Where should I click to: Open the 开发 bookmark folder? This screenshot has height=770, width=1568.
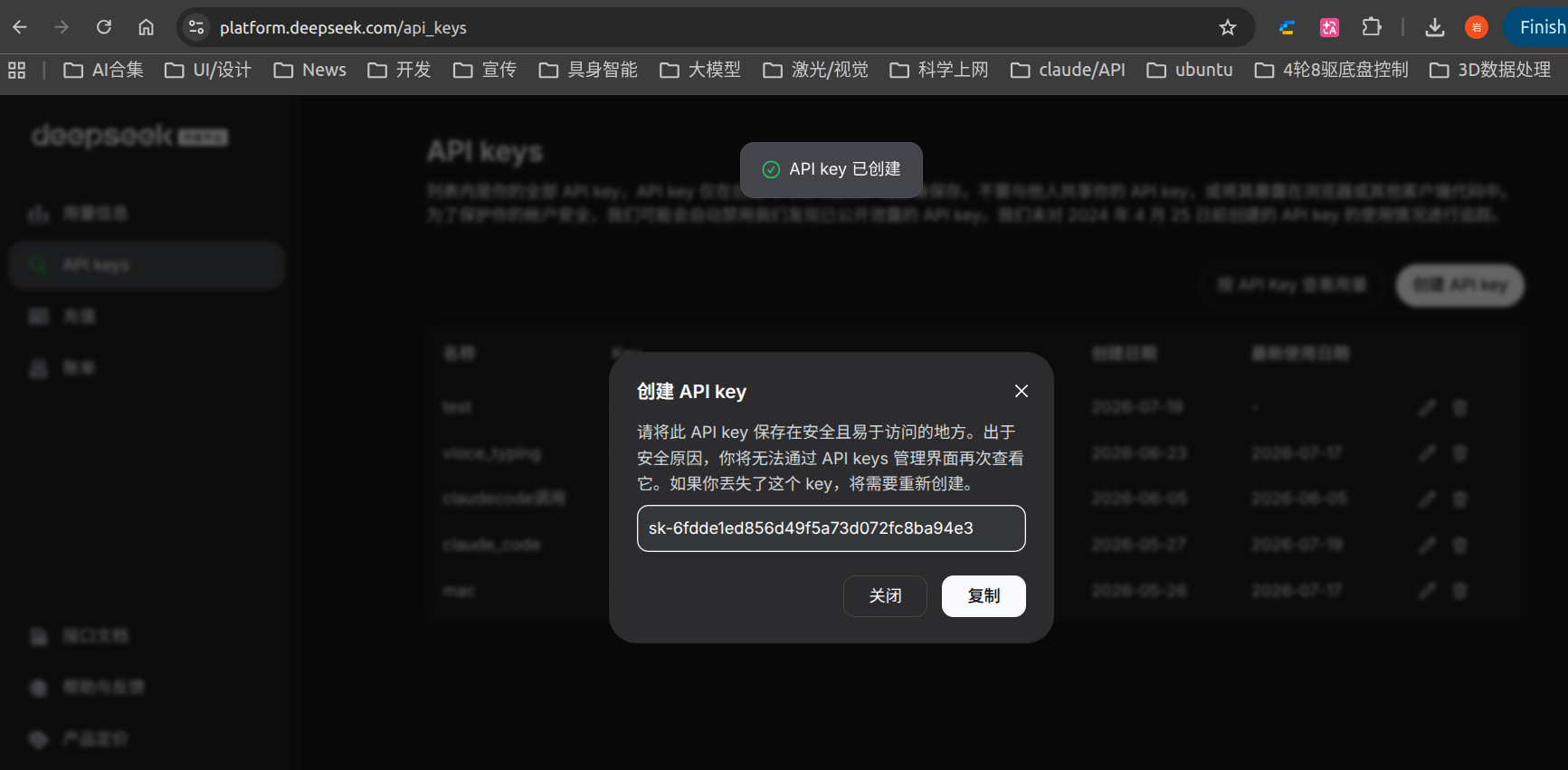[399, 70]
